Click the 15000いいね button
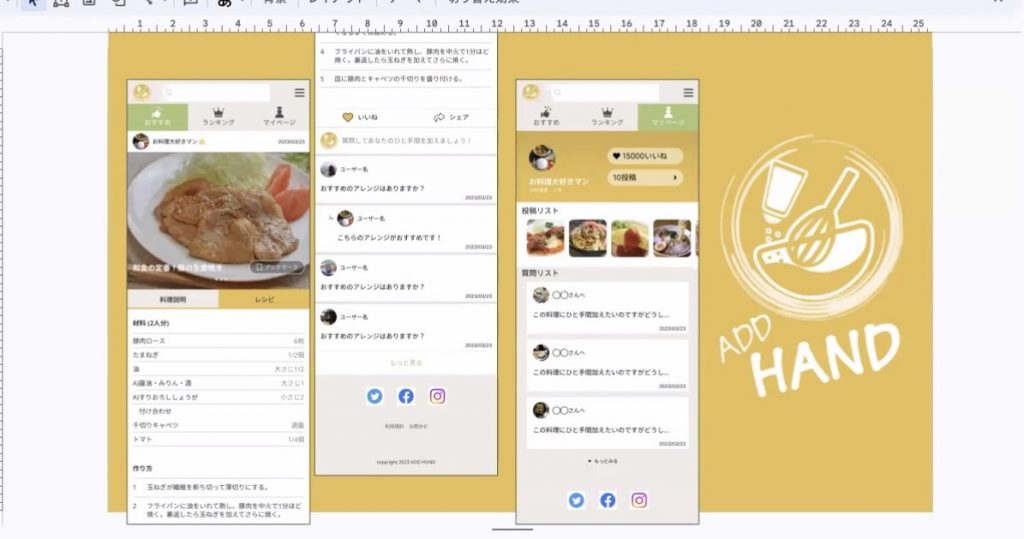 pos(645,156)
